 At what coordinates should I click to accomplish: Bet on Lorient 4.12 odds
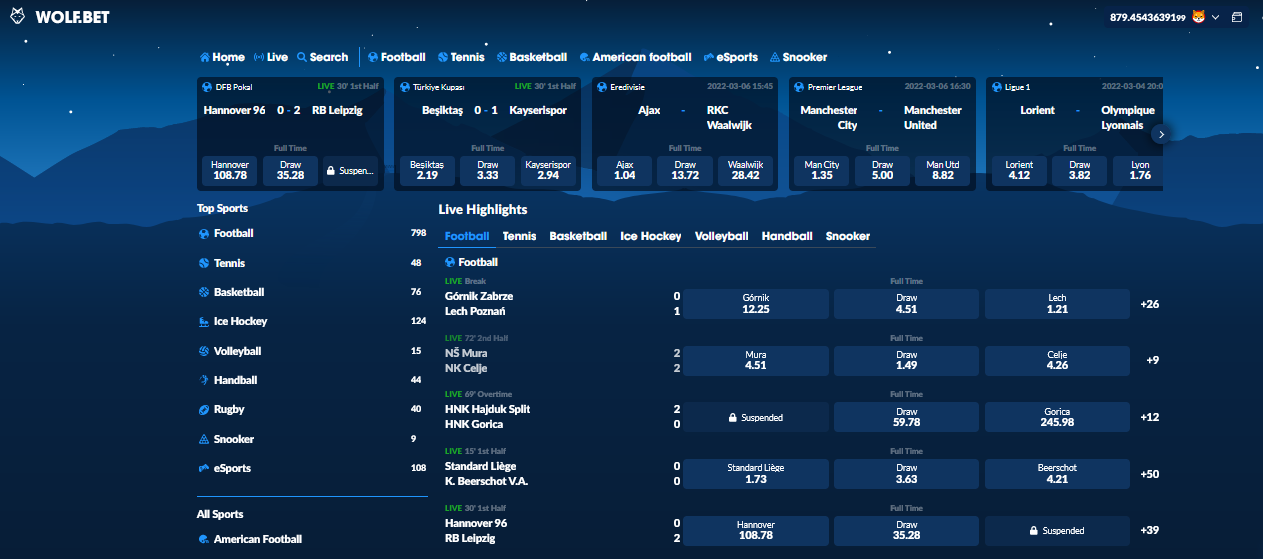pos(1019,171)
